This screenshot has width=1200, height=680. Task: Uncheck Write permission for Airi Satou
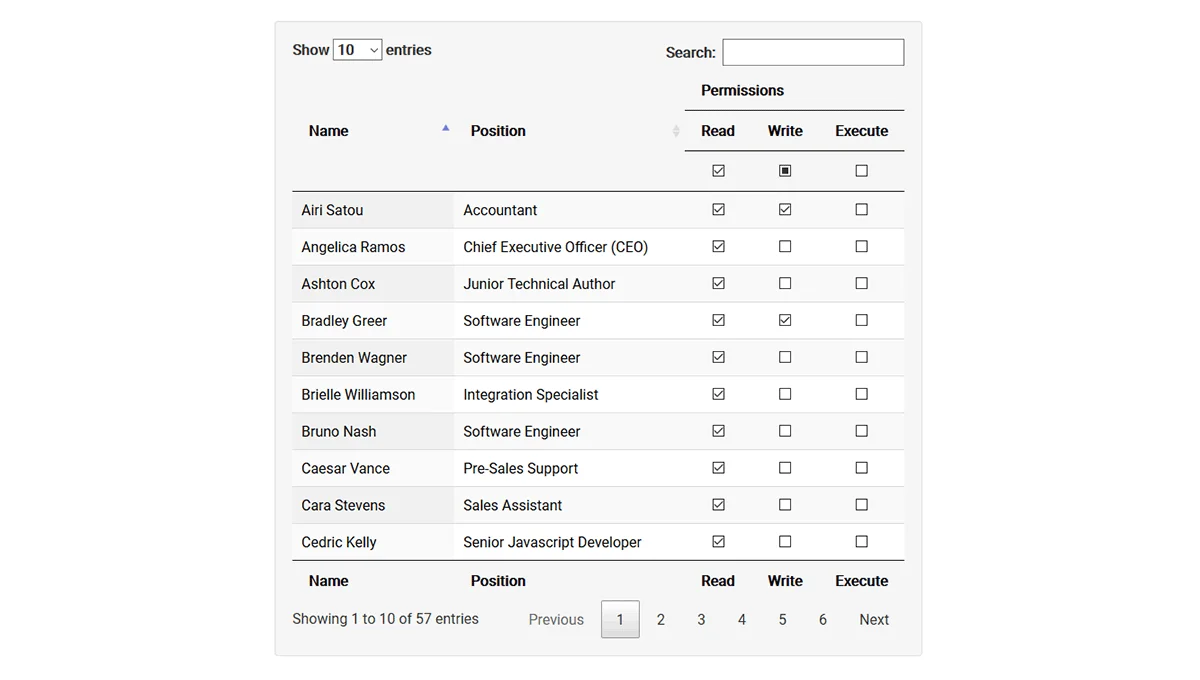tap(785, 209)
